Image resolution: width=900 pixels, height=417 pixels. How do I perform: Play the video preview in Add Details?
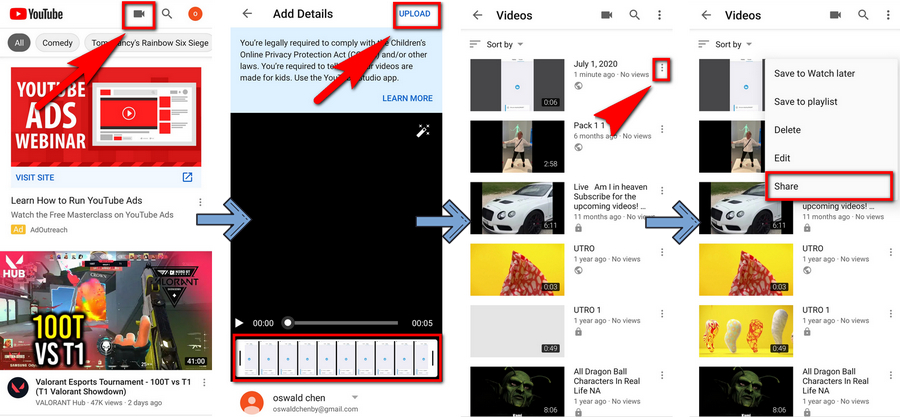pos(239,323)
